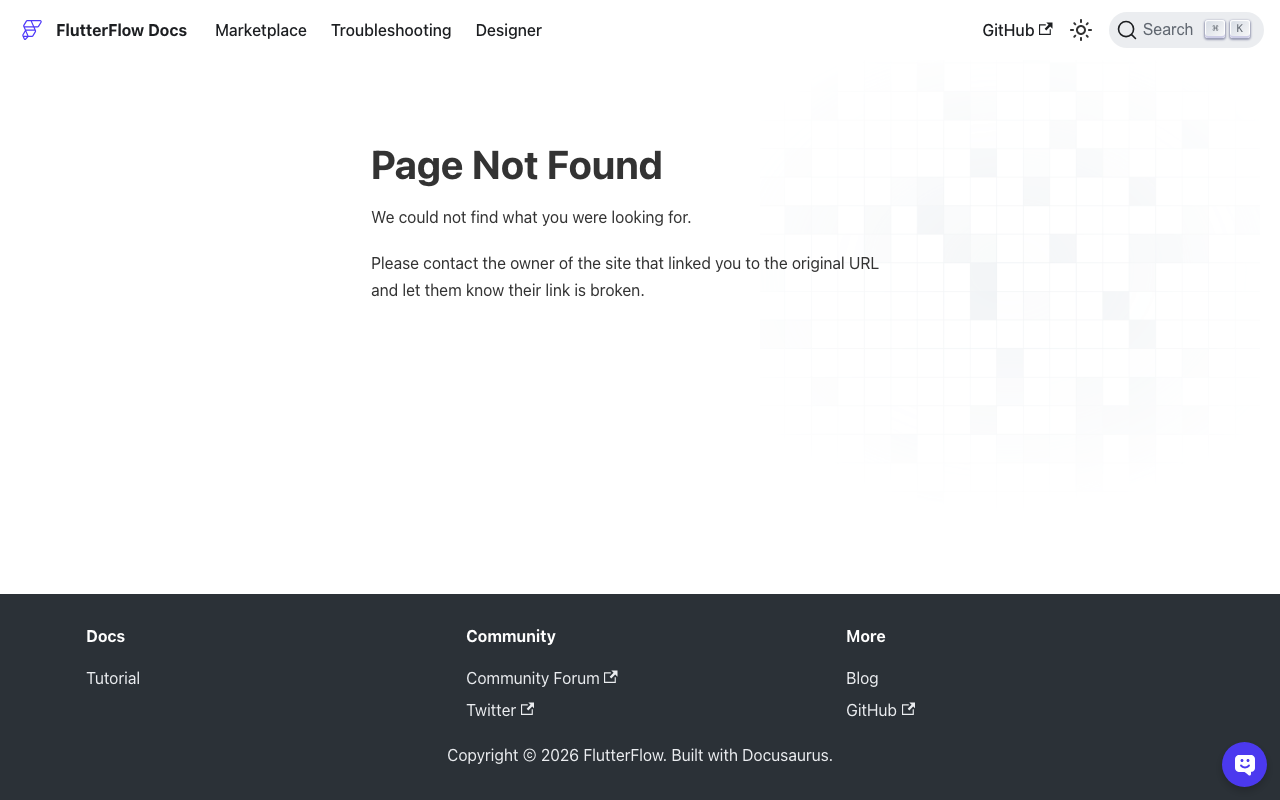Open the chat assistant bubble icon
1280x800 pixels.
[1245, 765]
